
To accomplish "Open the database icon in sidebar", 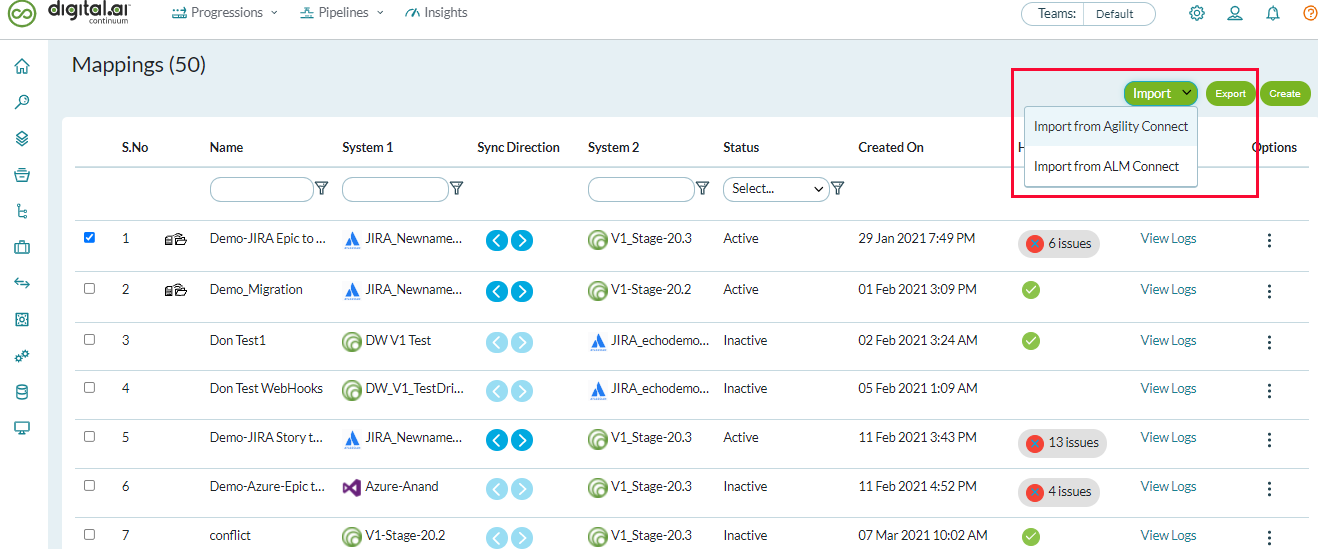I will (21, 392).
